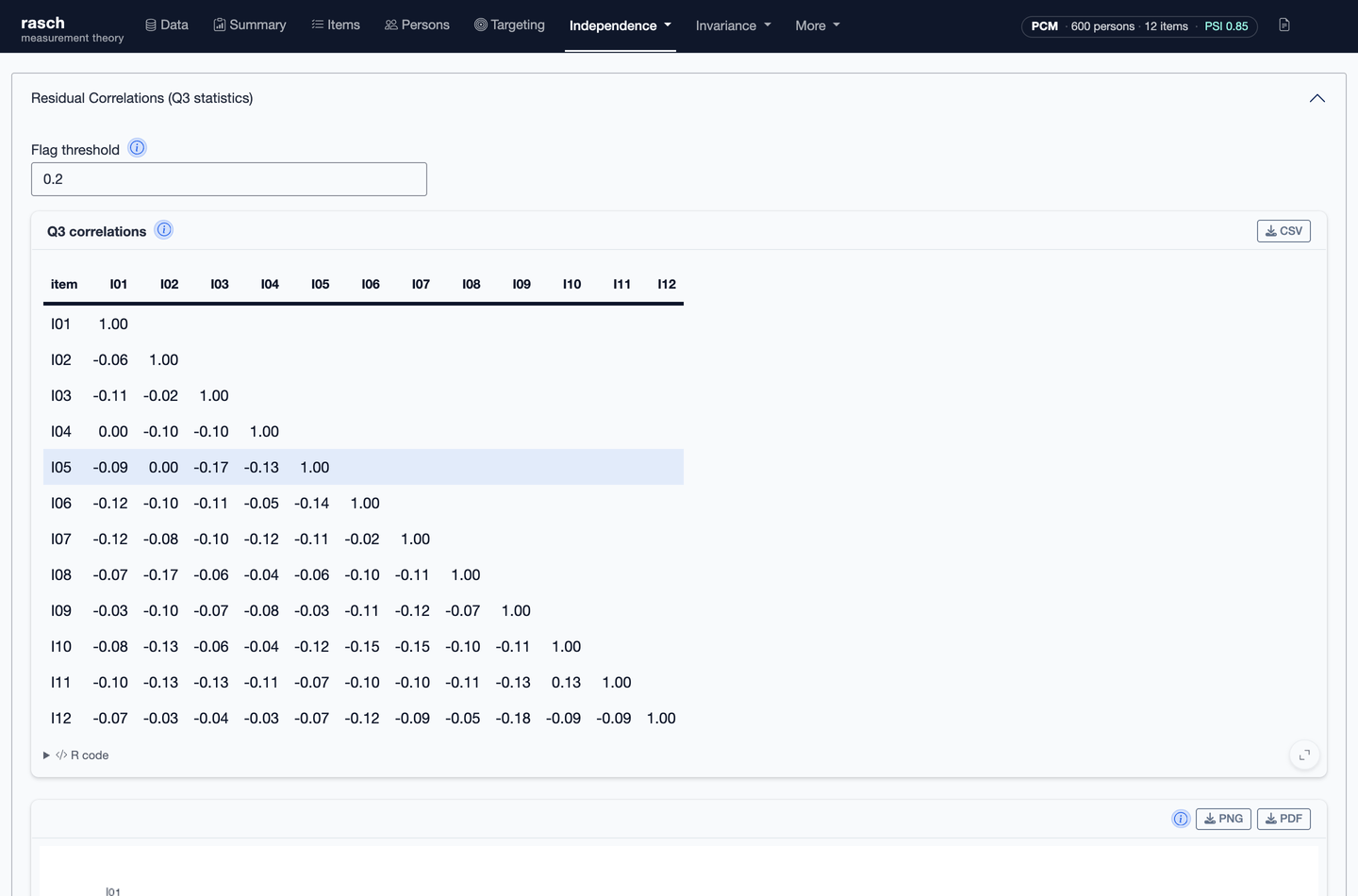Download Q3 correlations as CSV

tap(1283, 231)
